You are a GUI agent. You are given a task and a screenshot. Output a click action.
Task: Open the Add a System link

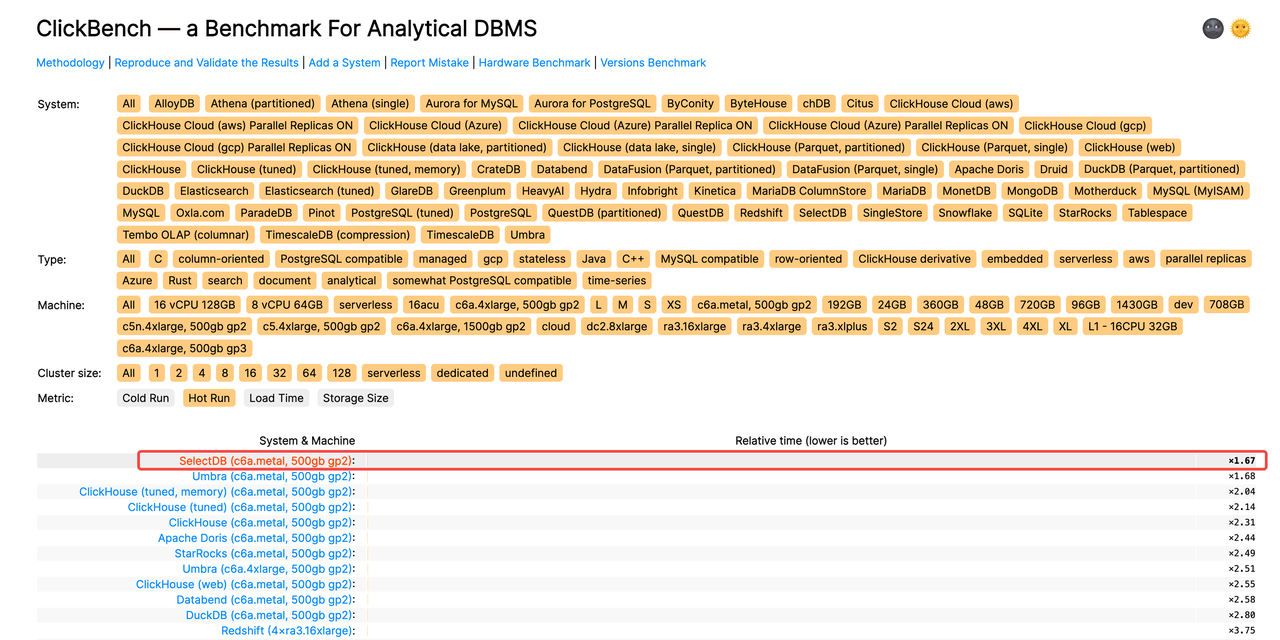coord(344,62)
